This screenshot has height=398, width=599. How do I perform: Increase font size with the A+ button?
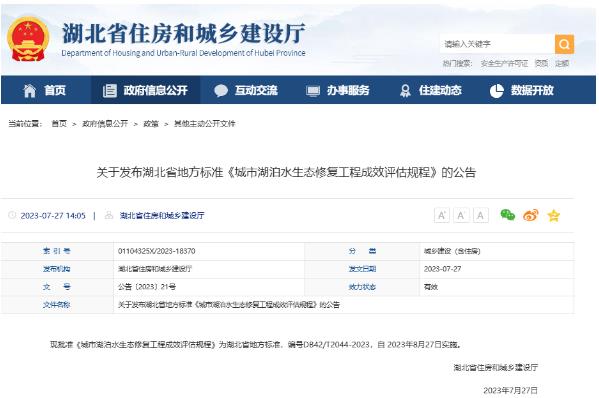pyautogui.click(x=442, y=215)
